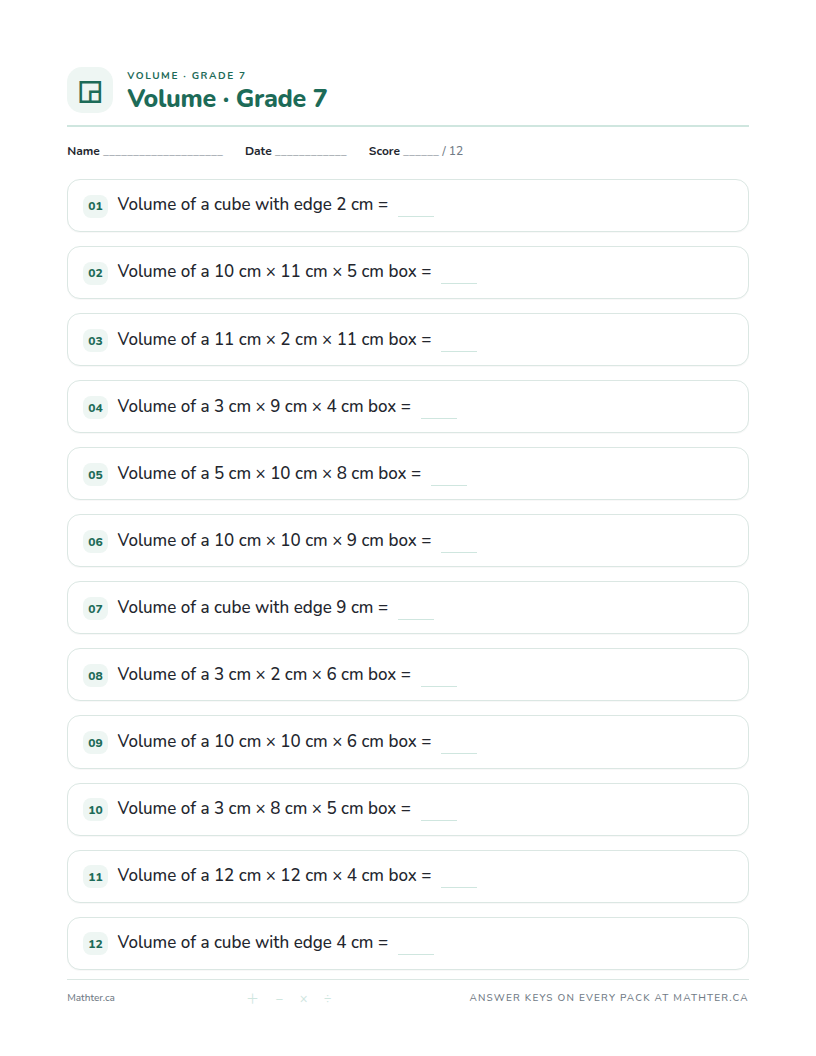
Task: Click text 'Volume of a cube with edge 4 cm ='
Action: coord(253,942)
